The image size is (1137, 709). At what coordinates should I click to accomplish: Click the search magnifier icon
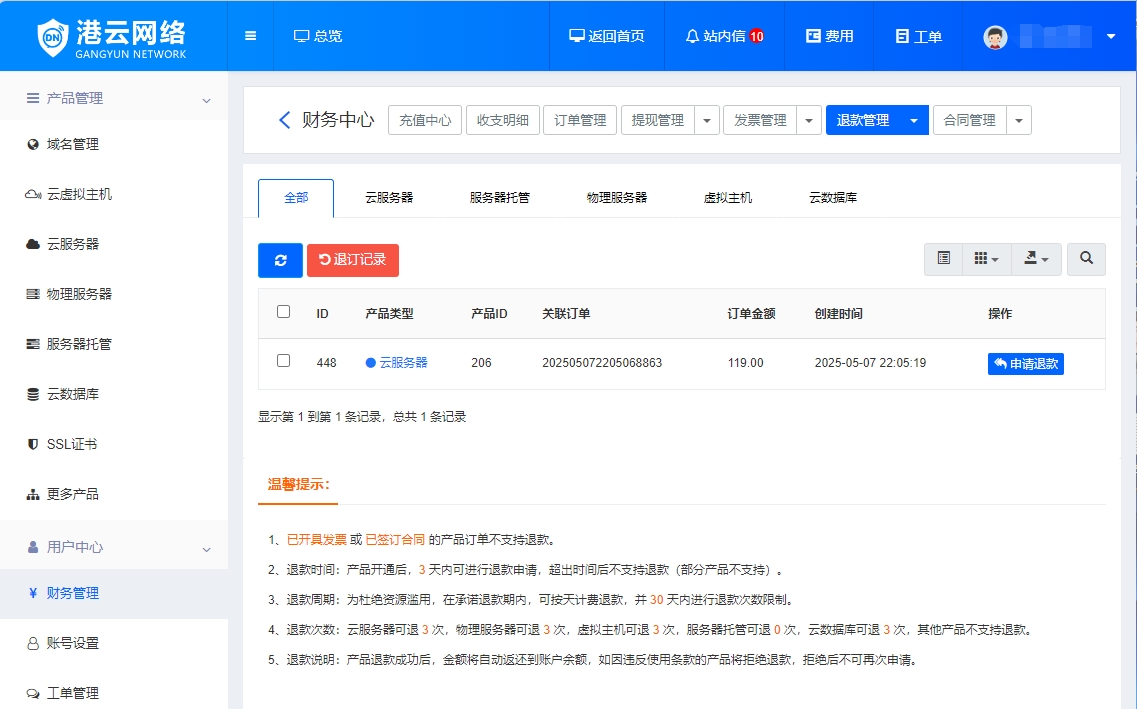tap(1086, 258)
